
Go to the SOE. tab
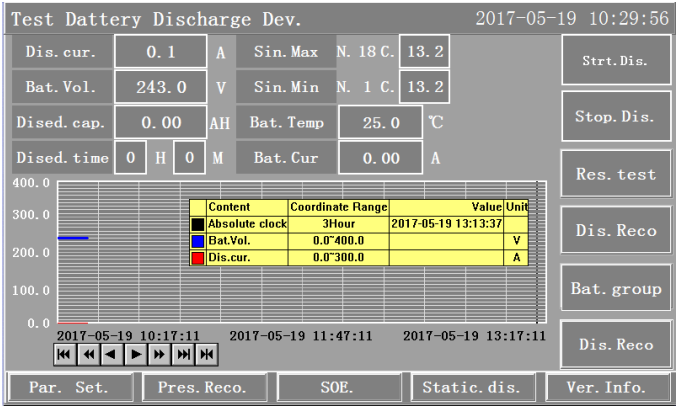336,386
